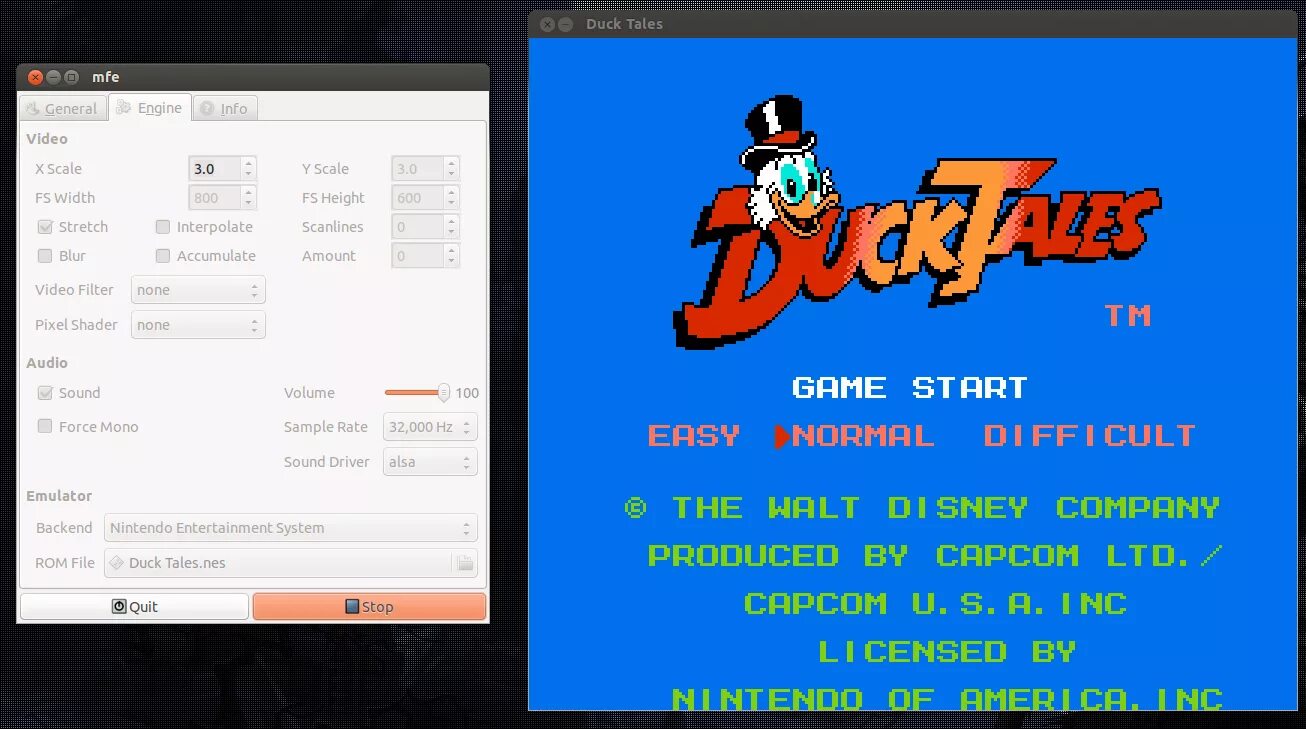Lower FS Height using its down arrow
Viewport: 1306px width, 729px height.
[452, 204]
